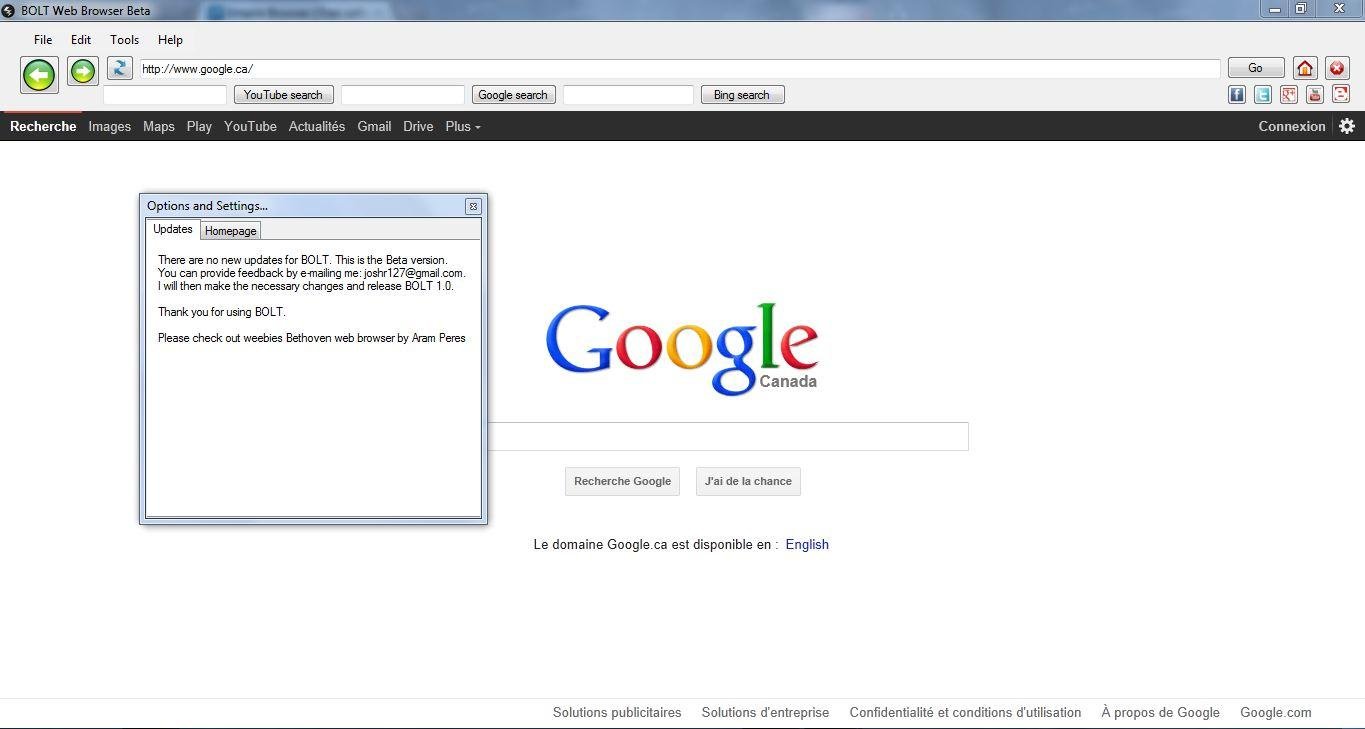The width and height of the screenshot is (1365, 729).
Task: Open Actualités in the Google bar
Action: click(x=317, y=126)
